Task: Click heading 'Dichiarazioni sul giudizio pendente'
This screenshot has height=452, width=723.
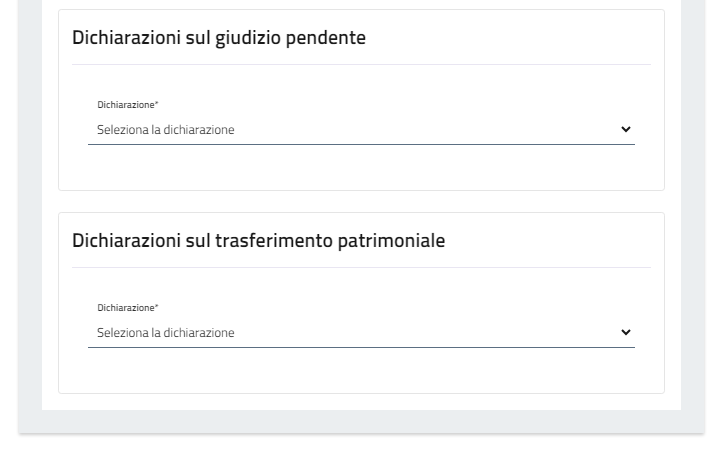Action: tap(219, 38)
